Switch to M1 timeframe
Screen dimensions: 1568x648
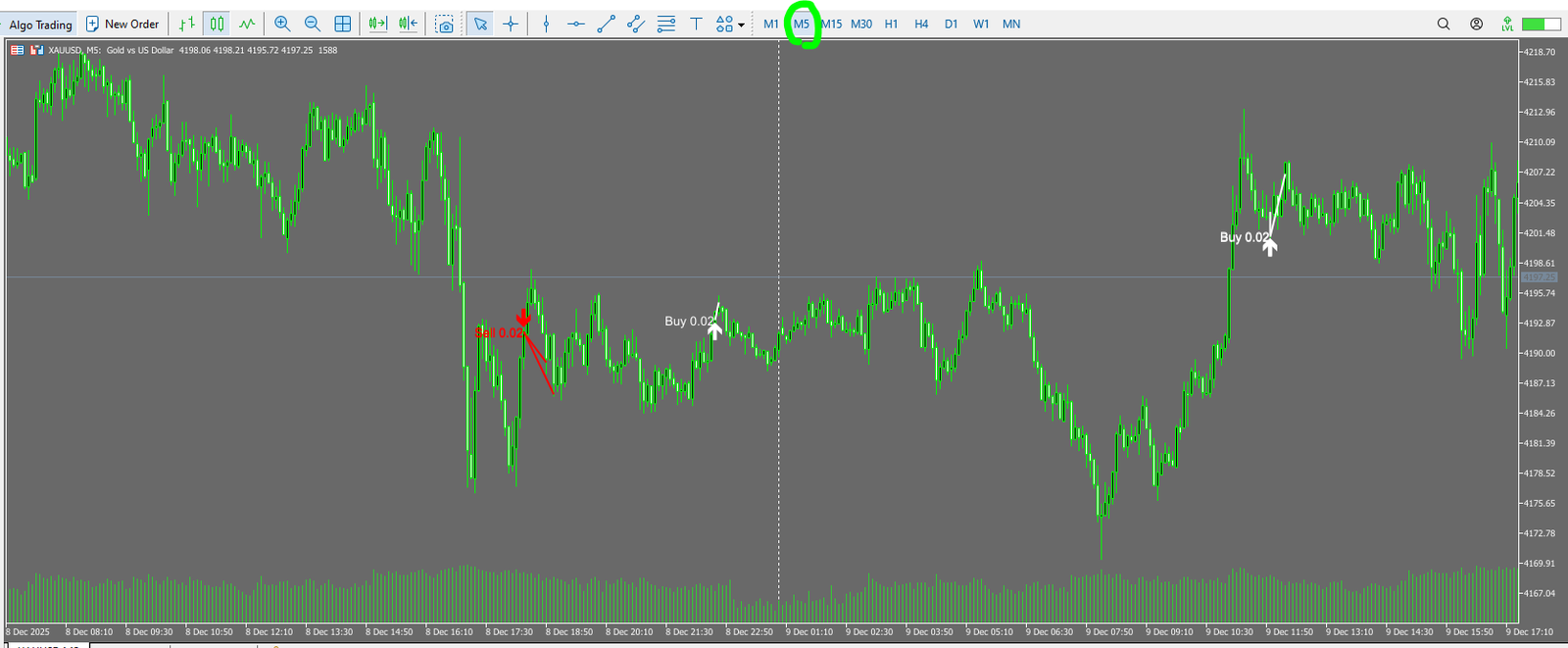pyautogui.click(x=771, y=24)
